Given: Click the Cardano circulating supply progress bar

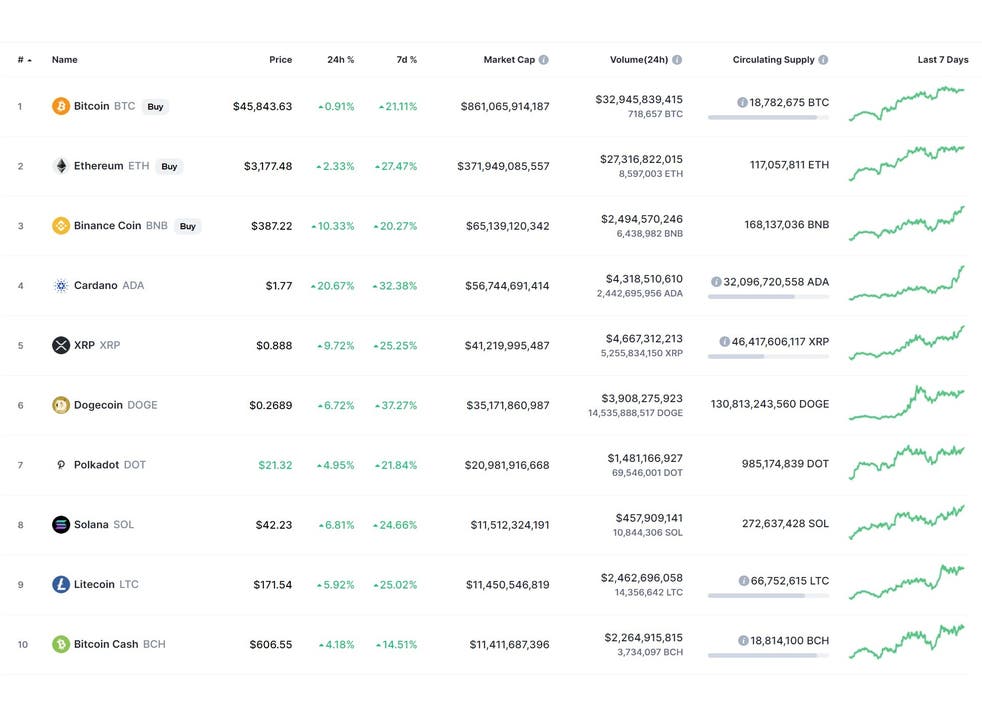Looking at the screenshot, I should 768,296.
